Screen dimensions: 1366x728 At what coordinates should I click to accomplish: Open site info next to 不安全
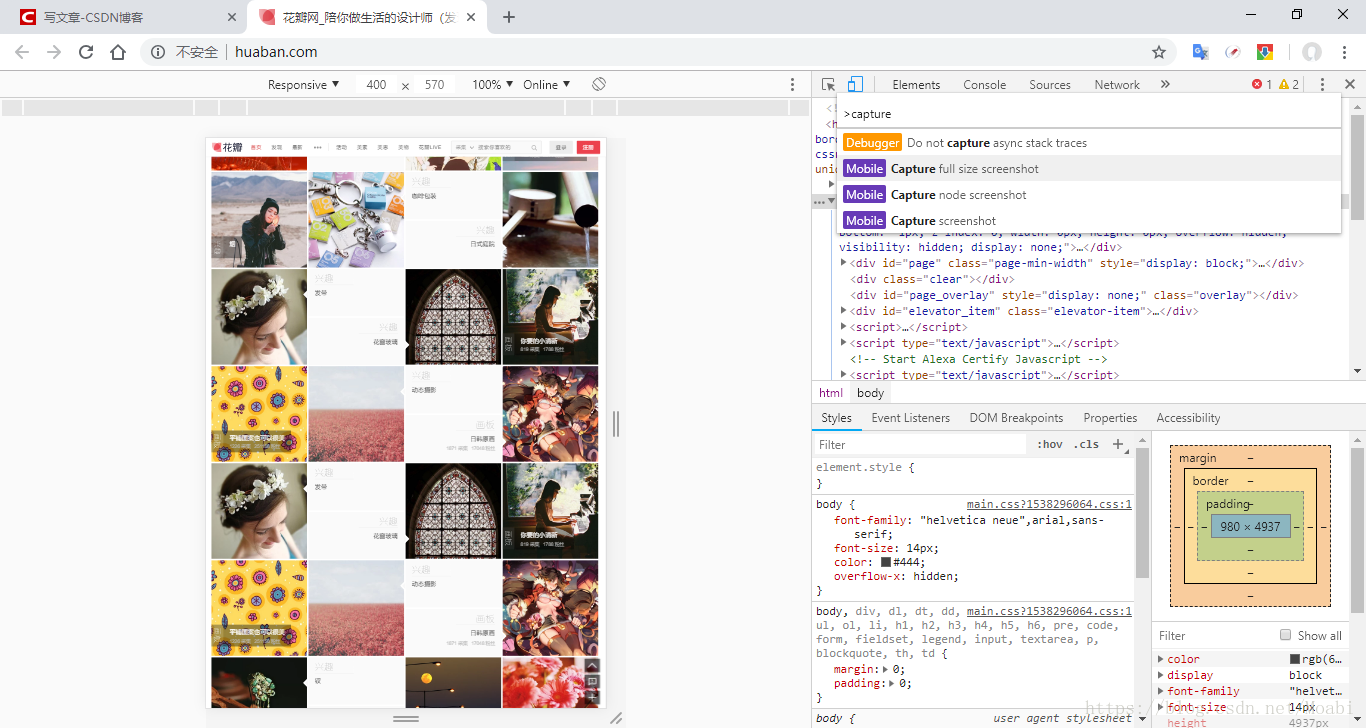(158, 52)
